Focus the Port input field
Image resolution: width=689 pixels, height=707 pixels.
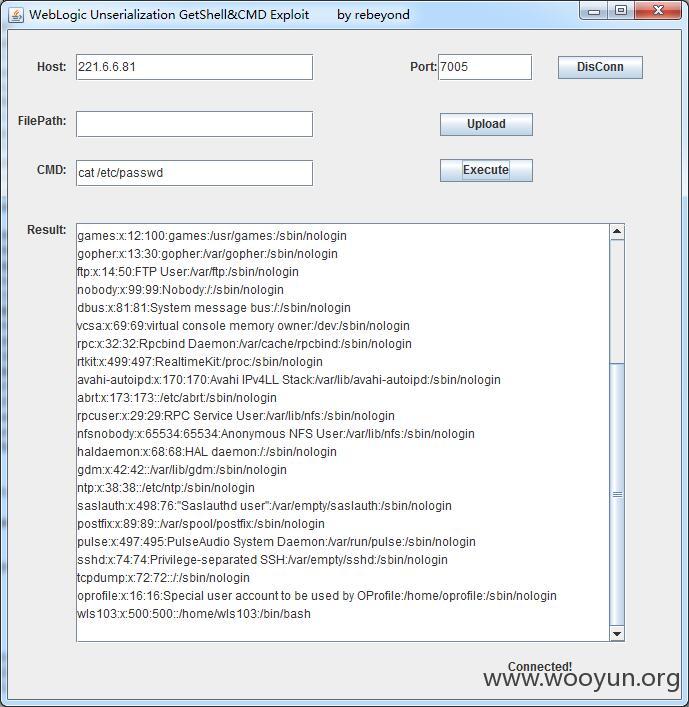click(485, 67)
